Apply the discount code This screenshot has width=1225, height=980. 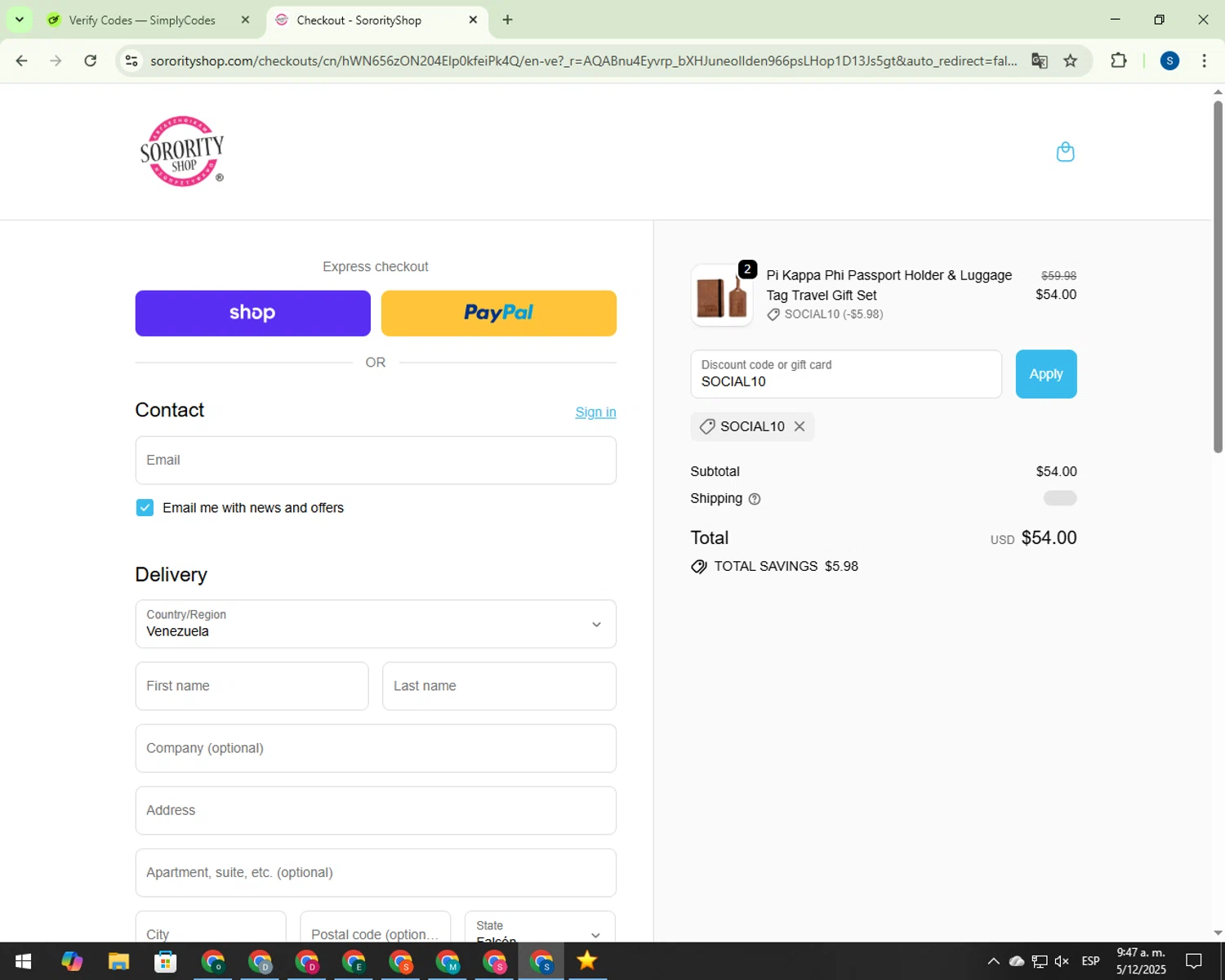click(x=1045, y=374)
